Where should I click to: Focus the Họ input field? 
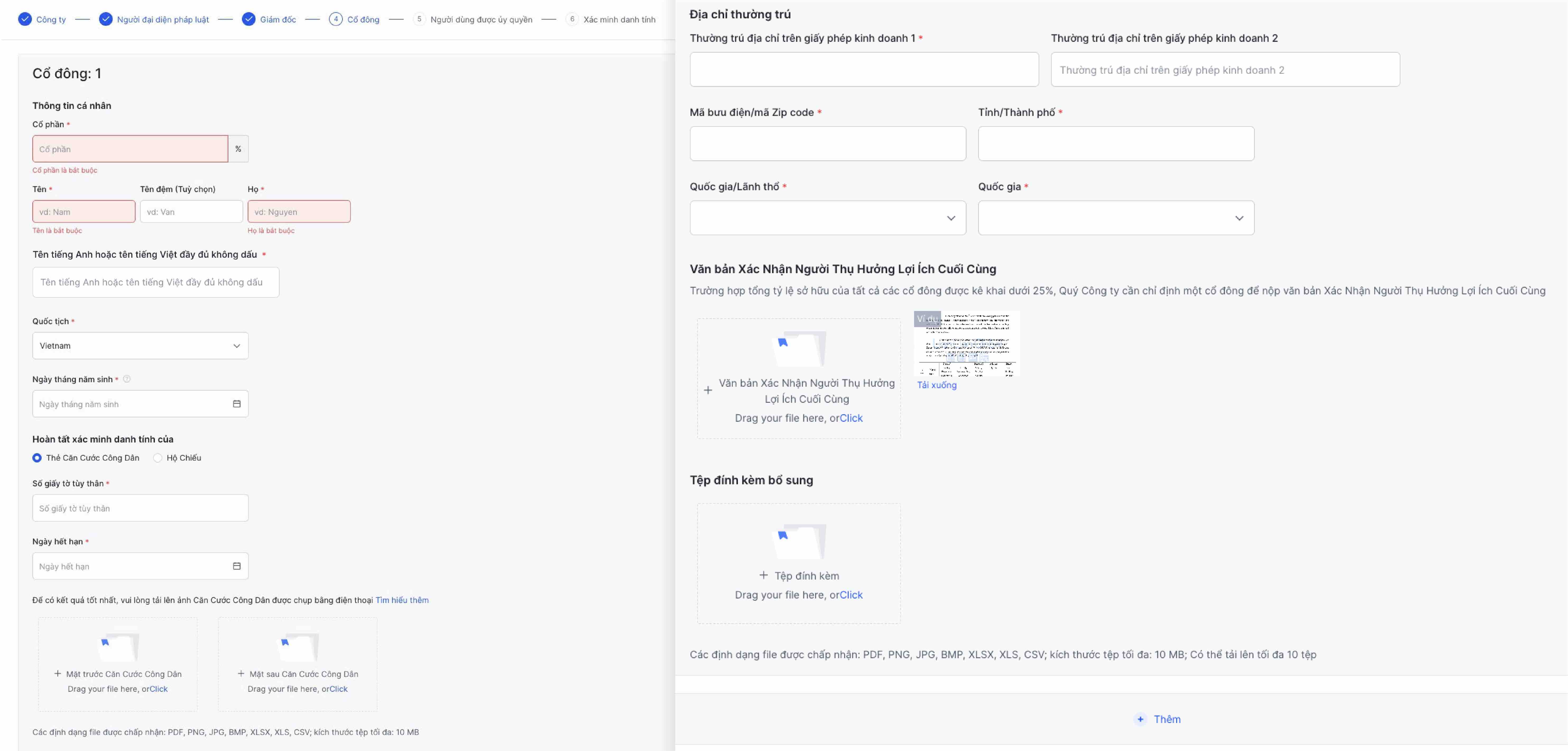299,212
